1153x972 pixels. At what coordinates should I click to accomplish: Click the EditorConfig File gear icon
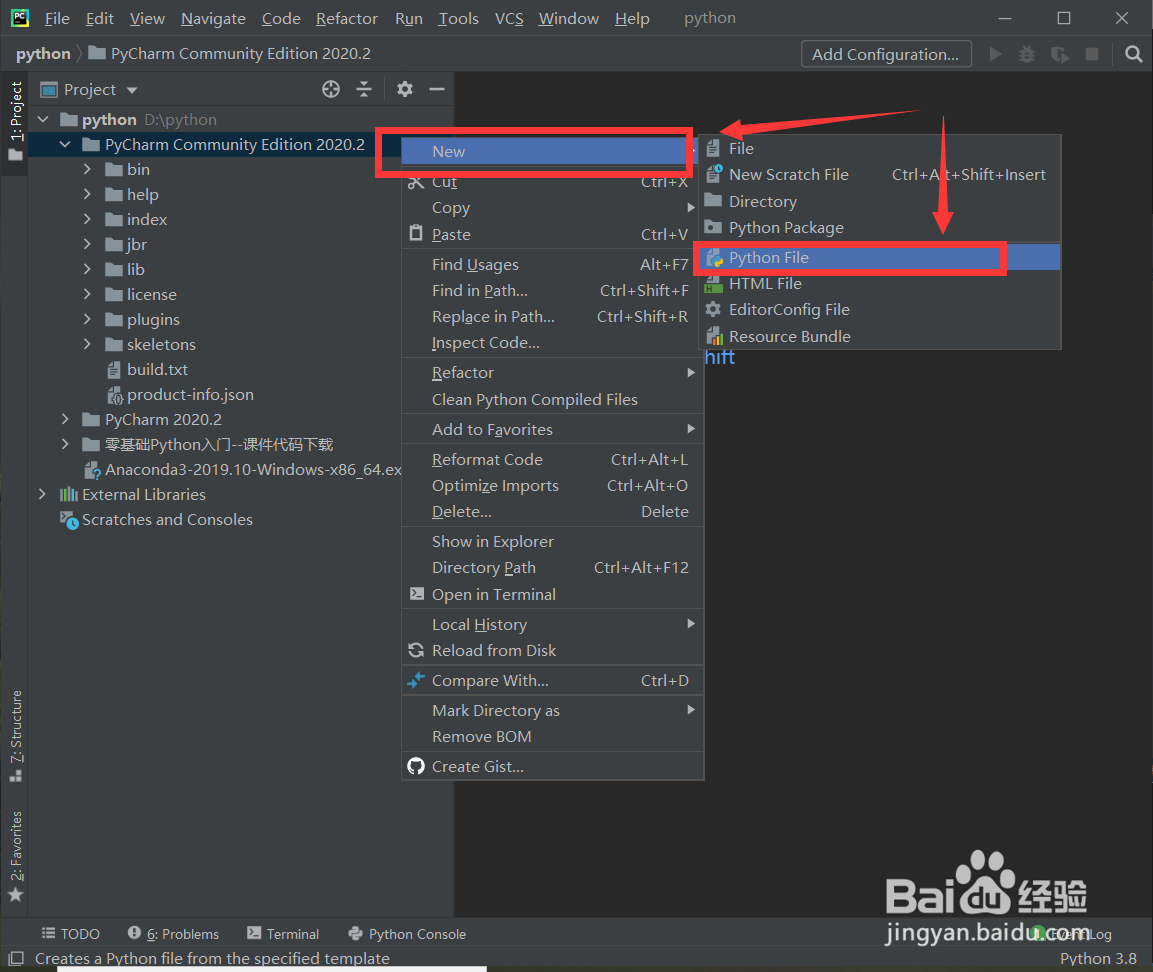(713, 310)
